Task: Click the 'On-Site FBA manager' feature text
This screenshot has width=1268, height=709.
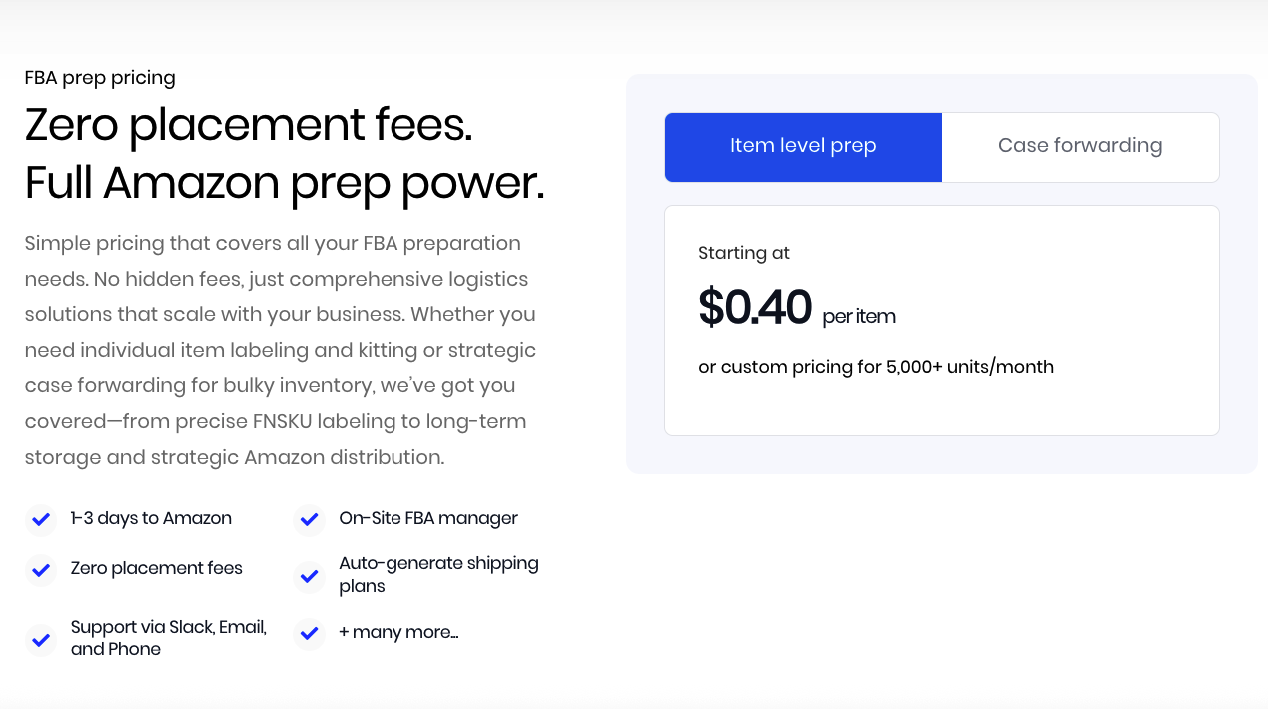Action: tap(428, 518)
